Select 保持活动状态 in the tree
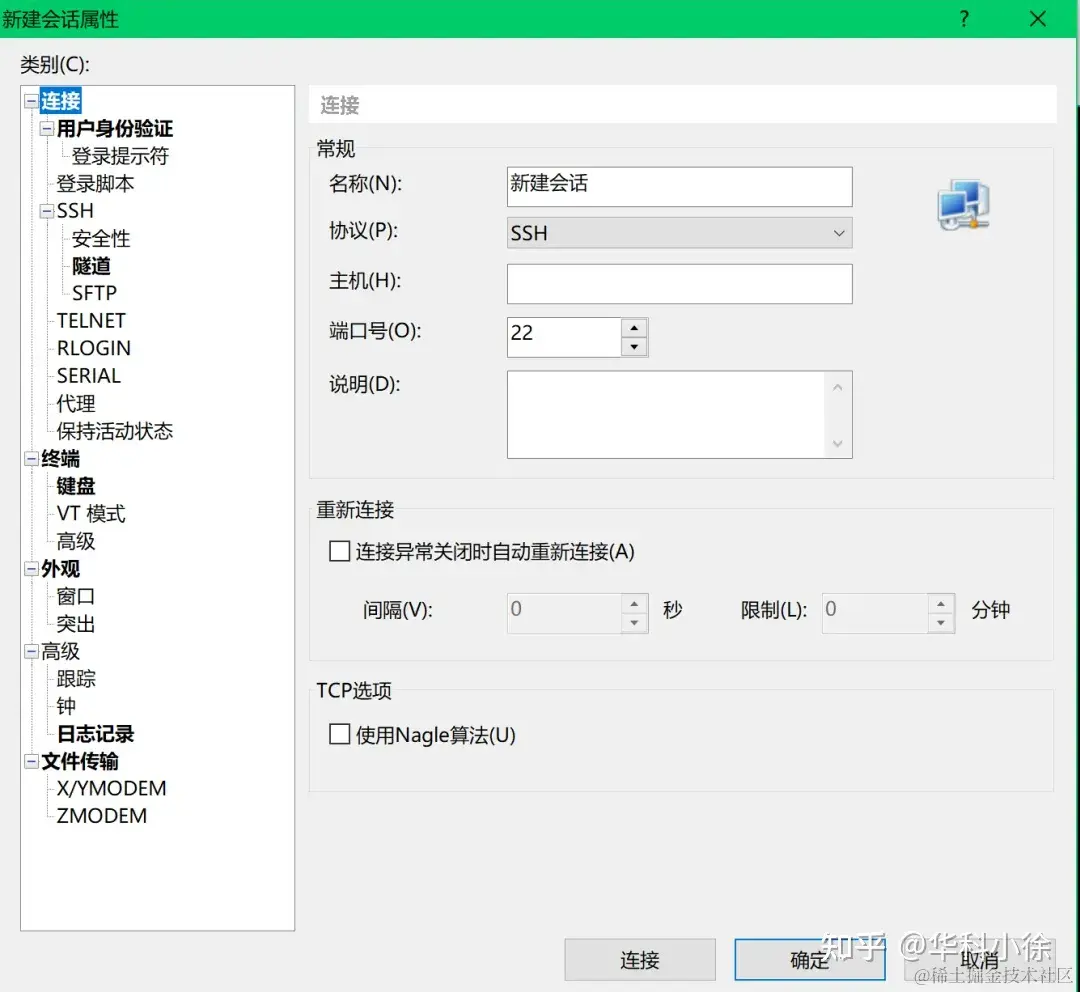The image size is (1080, 992). point(114,431)
